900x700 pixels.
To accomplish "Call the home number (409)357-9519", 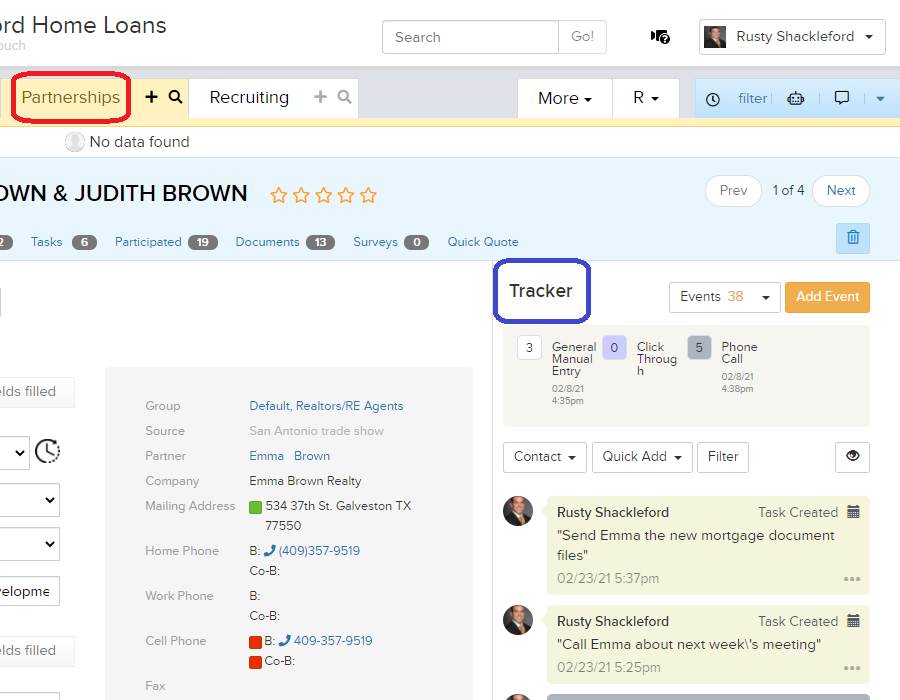I will [x=319, y=551].
